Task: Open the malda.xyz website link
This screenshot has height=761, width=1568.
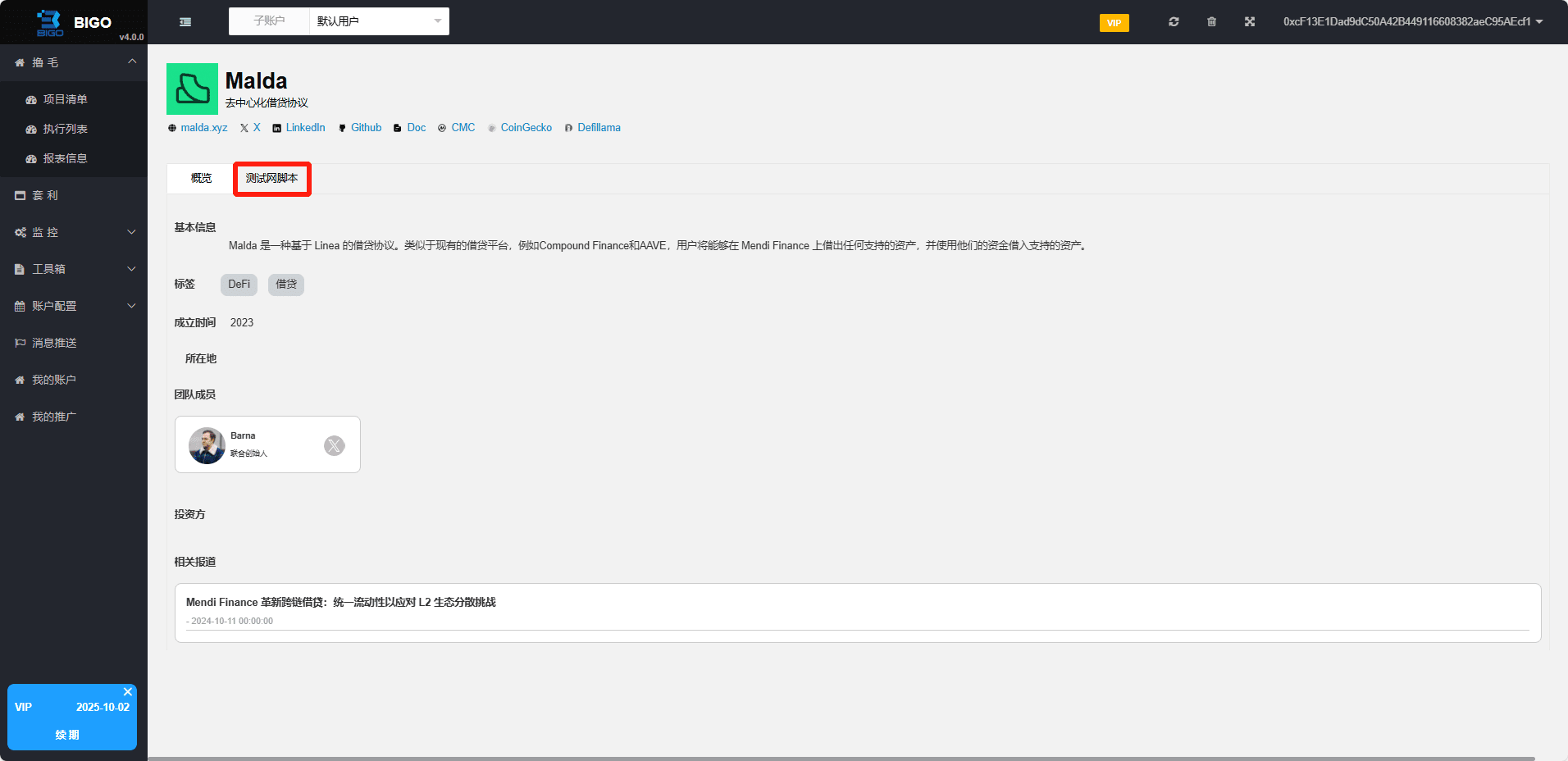Action: [204, 127]
